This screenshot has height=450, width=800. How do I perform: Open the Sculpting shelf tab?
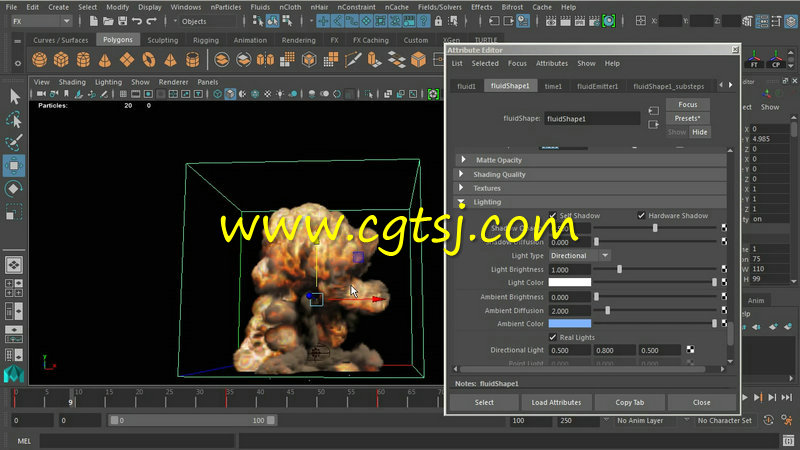163,40
